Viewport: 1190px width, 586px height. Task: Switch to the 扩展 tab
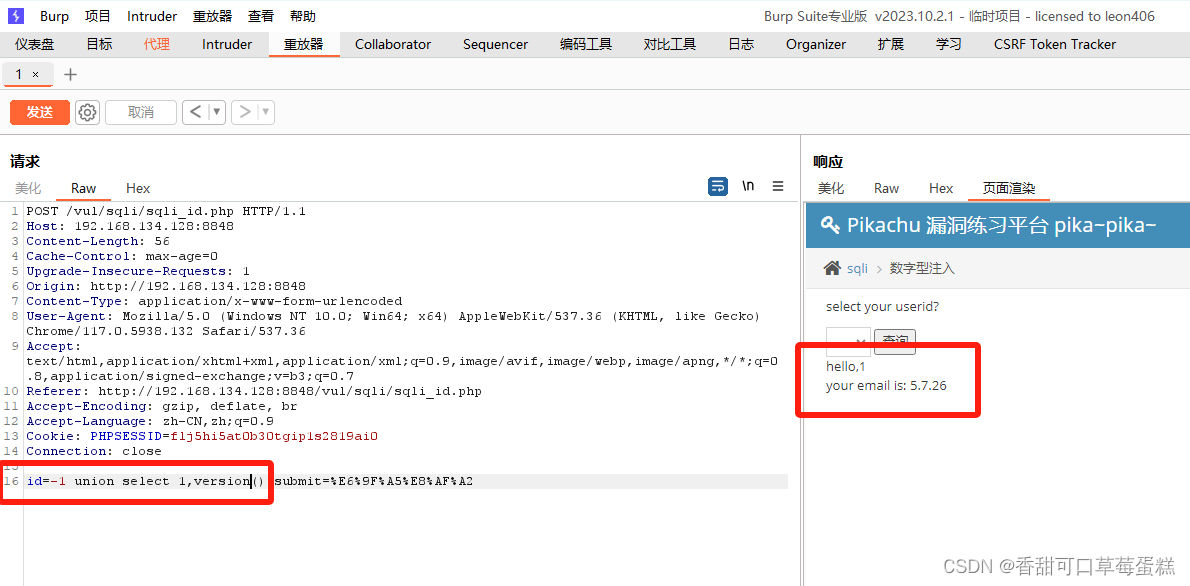coord(891,45)
